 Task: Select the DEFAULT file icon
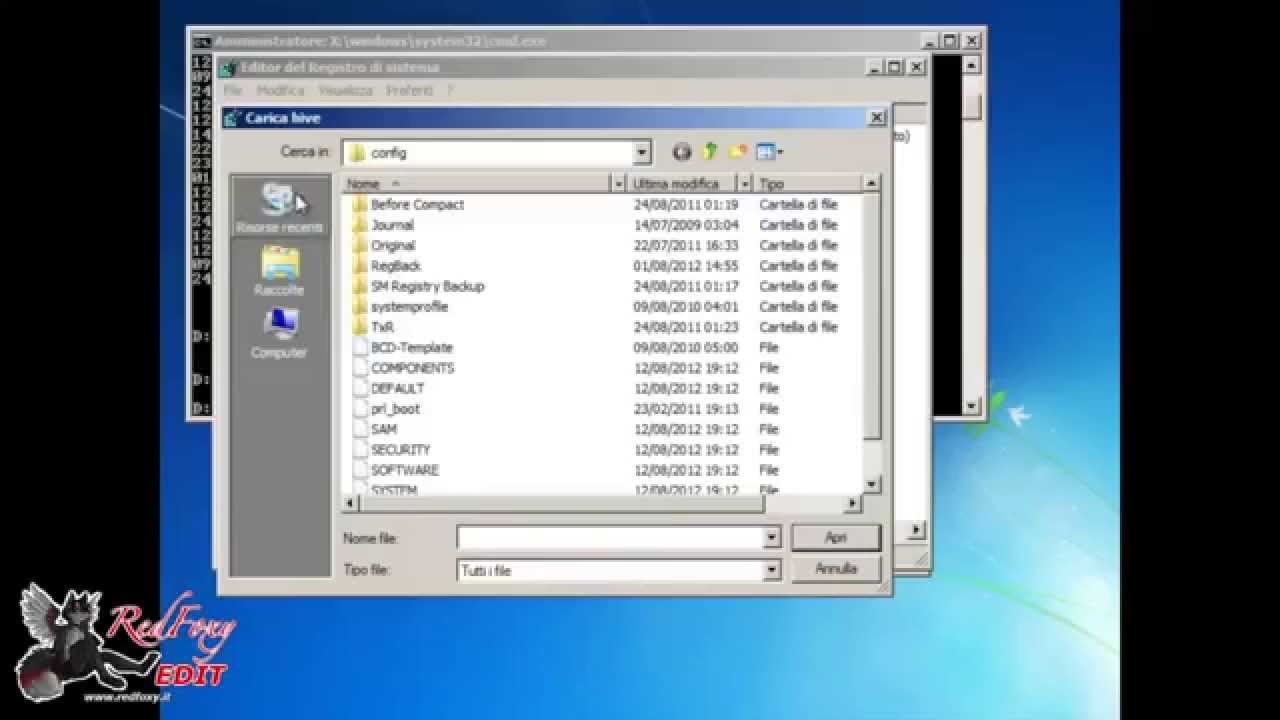361,388
